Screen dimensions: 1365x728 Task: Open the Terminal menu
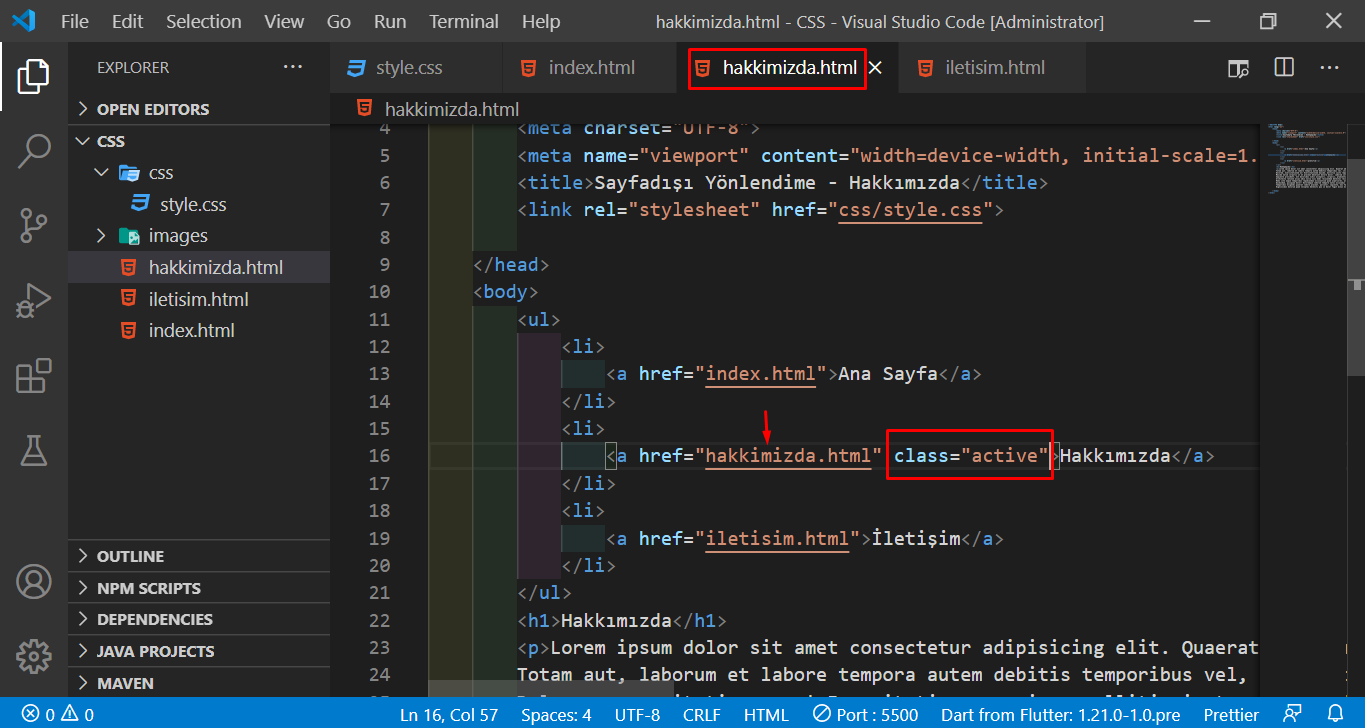tap(463, 21)
